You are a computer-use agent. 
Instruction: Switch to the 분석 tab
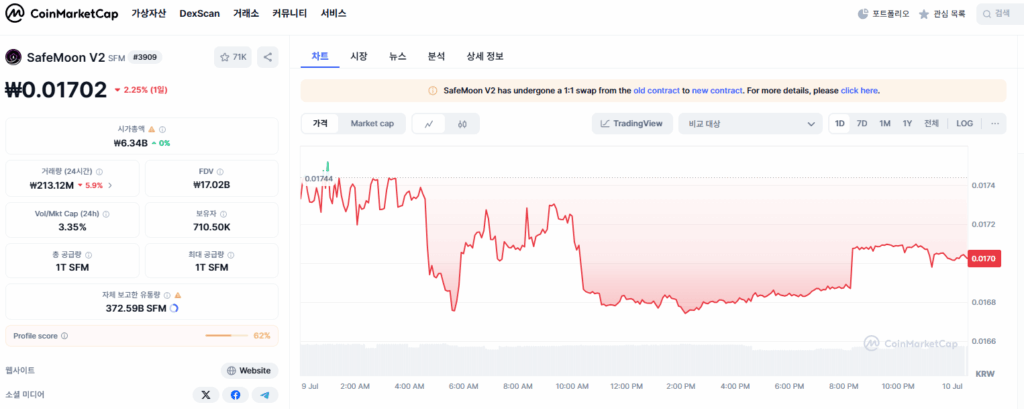(436, 57)
